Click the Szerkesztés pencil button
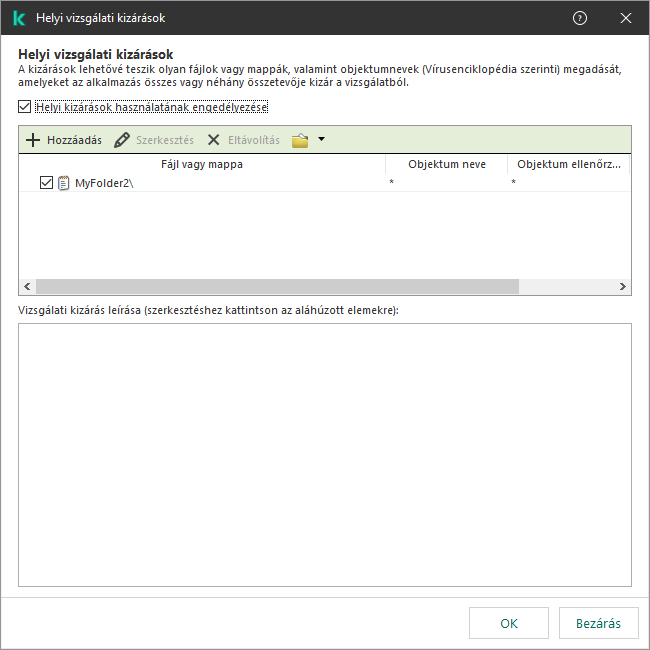Image resolution: width=650 pixels, height=650 pixels. pos(154,140)
